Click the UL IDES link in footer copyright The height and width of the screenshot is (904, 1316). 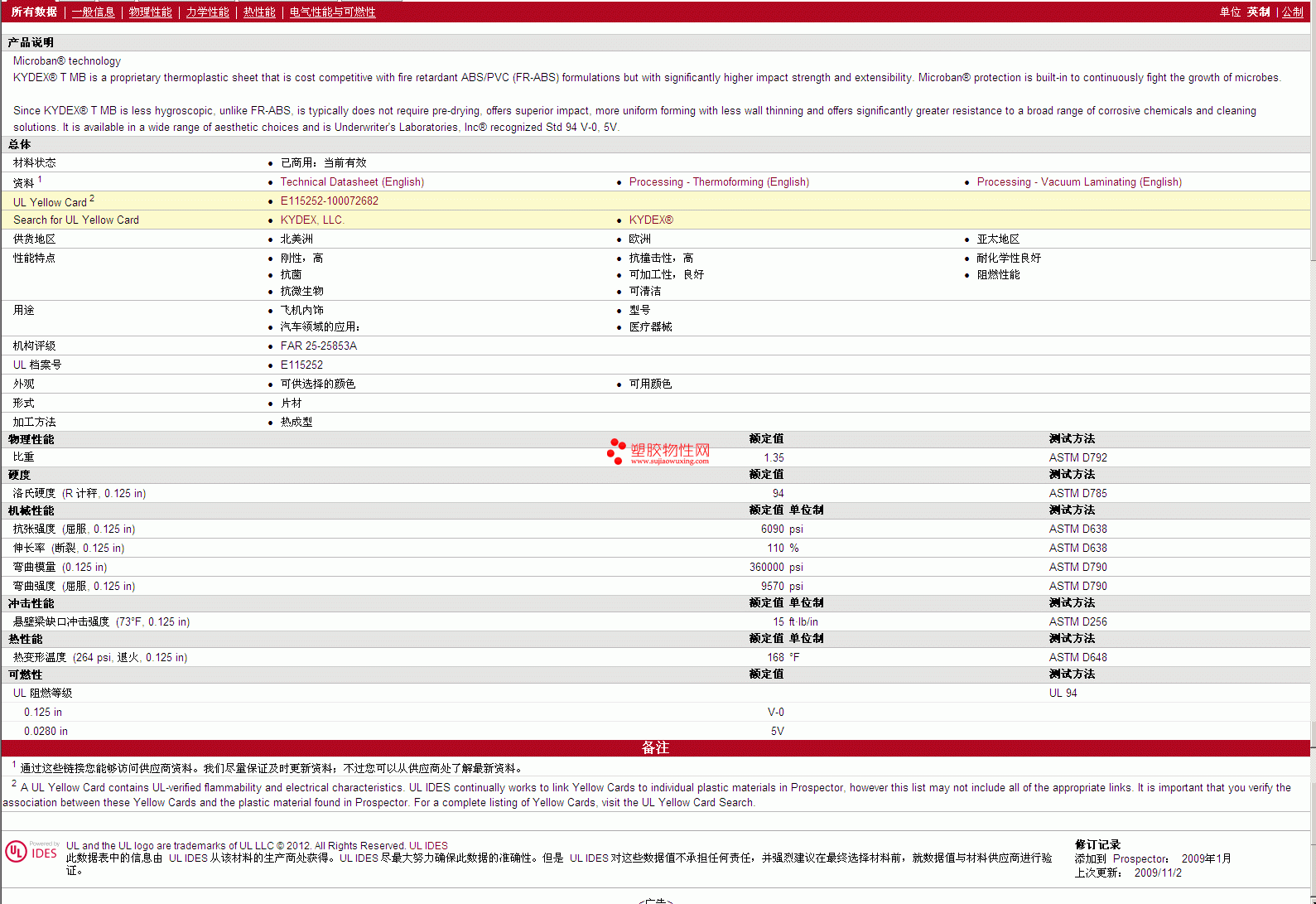coord(428,846)
